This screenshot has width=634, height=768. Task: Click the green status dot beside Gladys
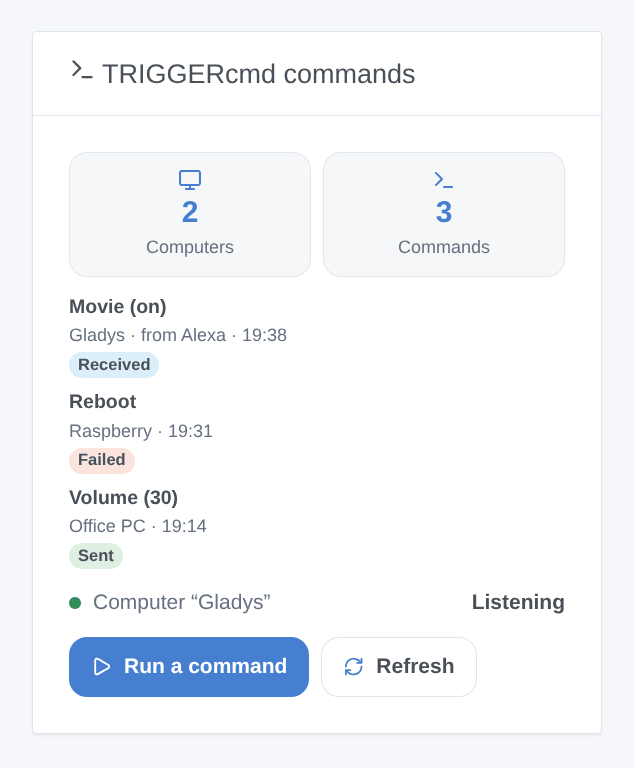point(75,602)
